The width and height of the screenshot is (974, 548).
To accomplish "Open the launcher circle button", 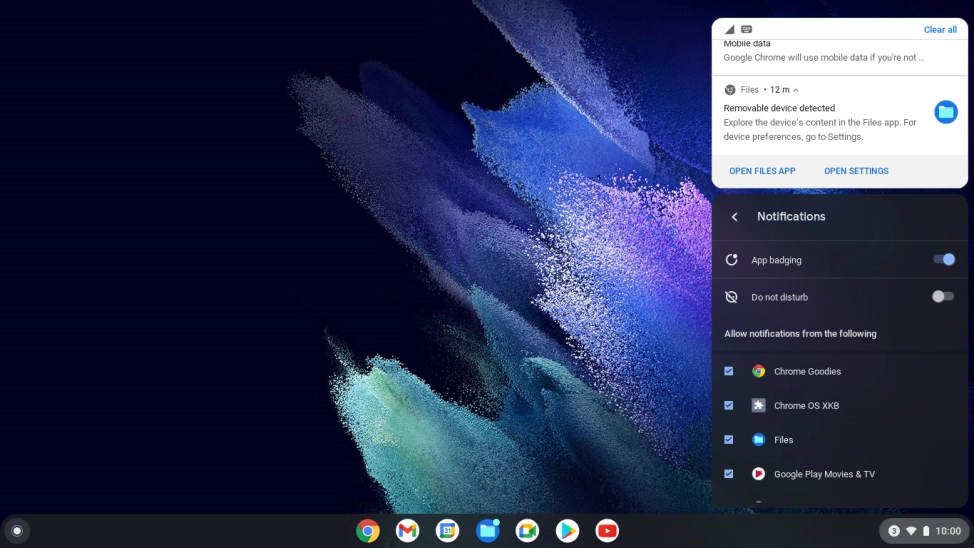I will [x=17, y=531].
